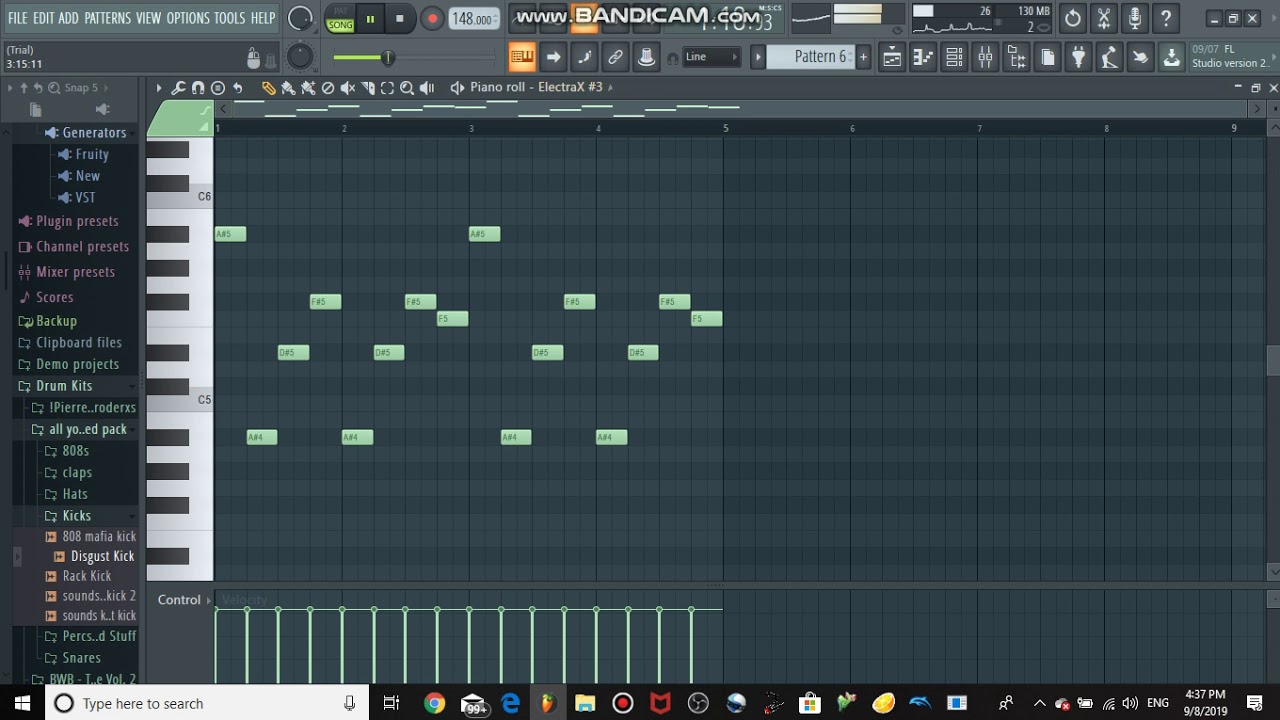Open the EDIT menu

(43, 18)
